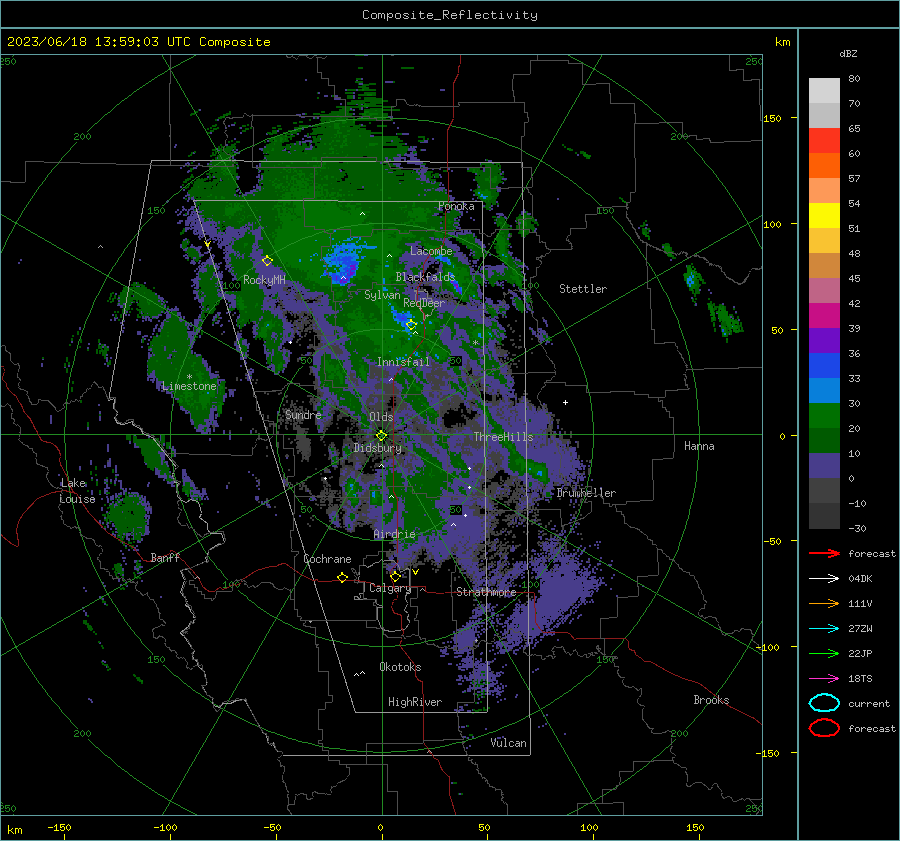This screenshot has height=841, width=900.
Task: Click the Banff city label
Action: coord(165,557)
